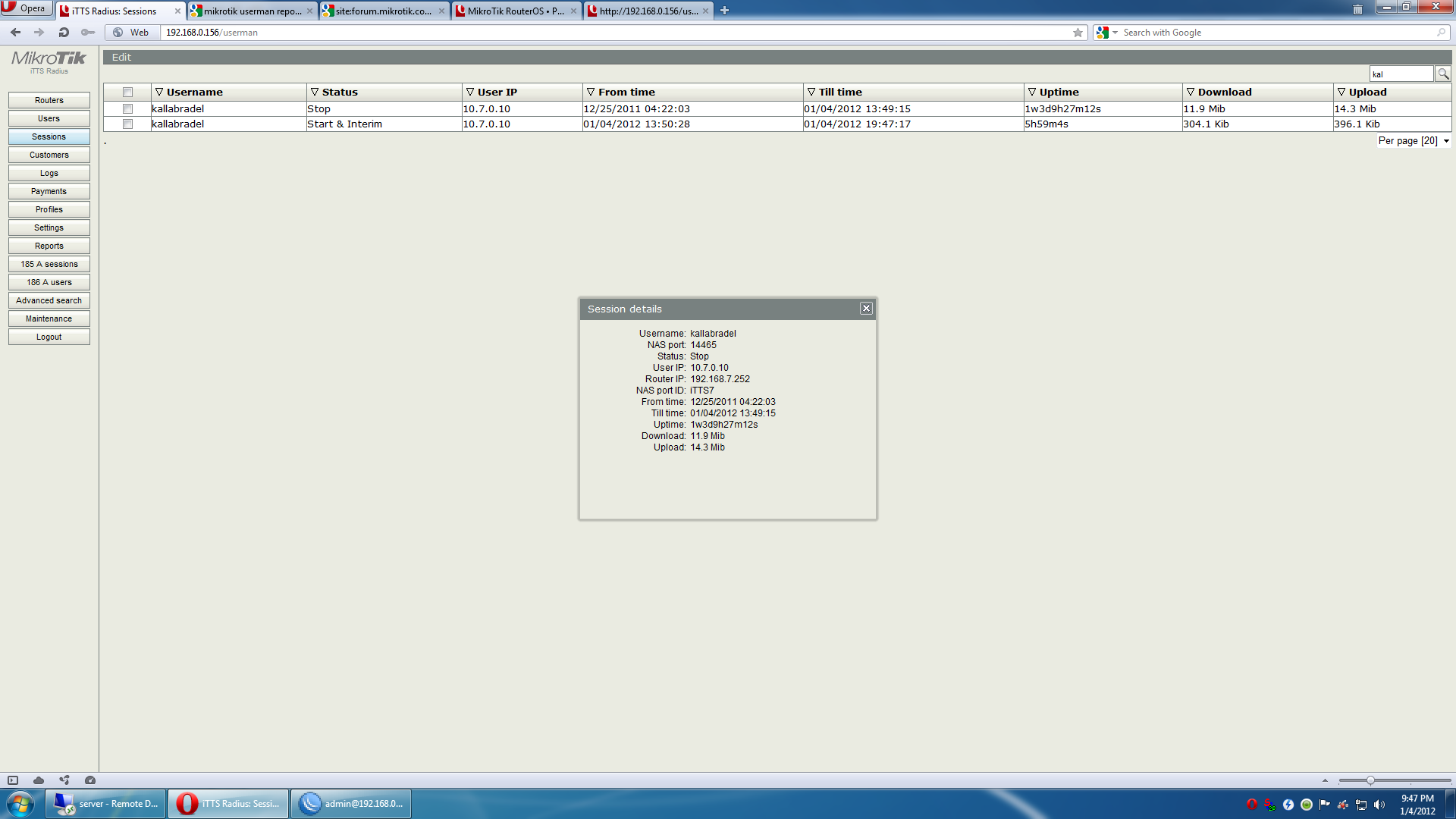Click the Advanced search sidebar button
Screen dimensions: 1456x819
click(49, 300)
